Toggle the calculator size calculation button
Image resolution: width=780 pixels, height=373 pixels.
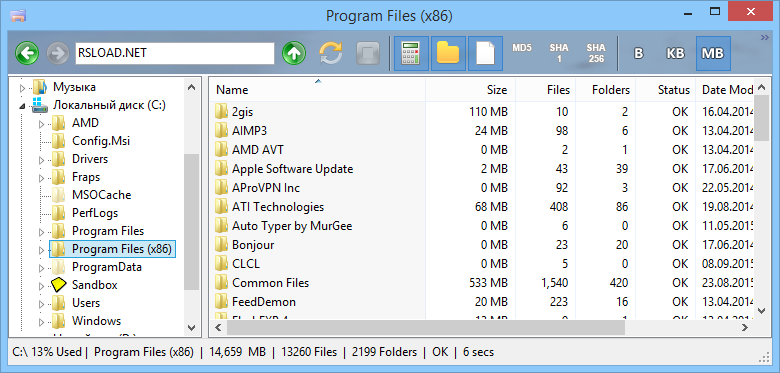(x=411, y=53)
